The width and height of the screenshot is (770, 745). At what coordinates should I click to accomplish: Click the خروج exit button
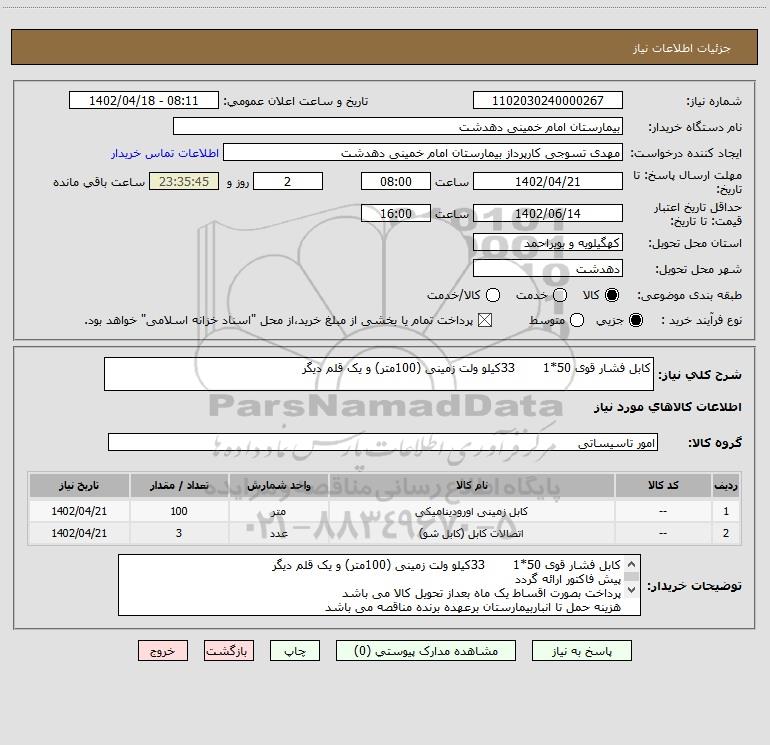point(163,651)
